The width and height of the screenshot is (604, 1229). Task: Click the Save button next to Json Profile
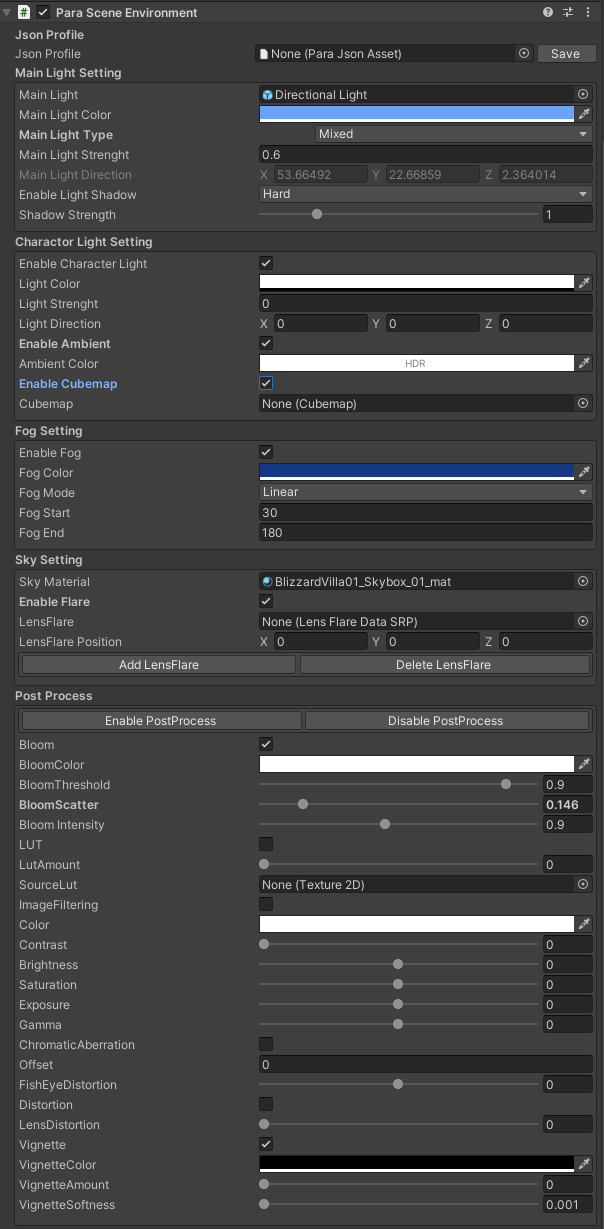[x=566, y=53]
